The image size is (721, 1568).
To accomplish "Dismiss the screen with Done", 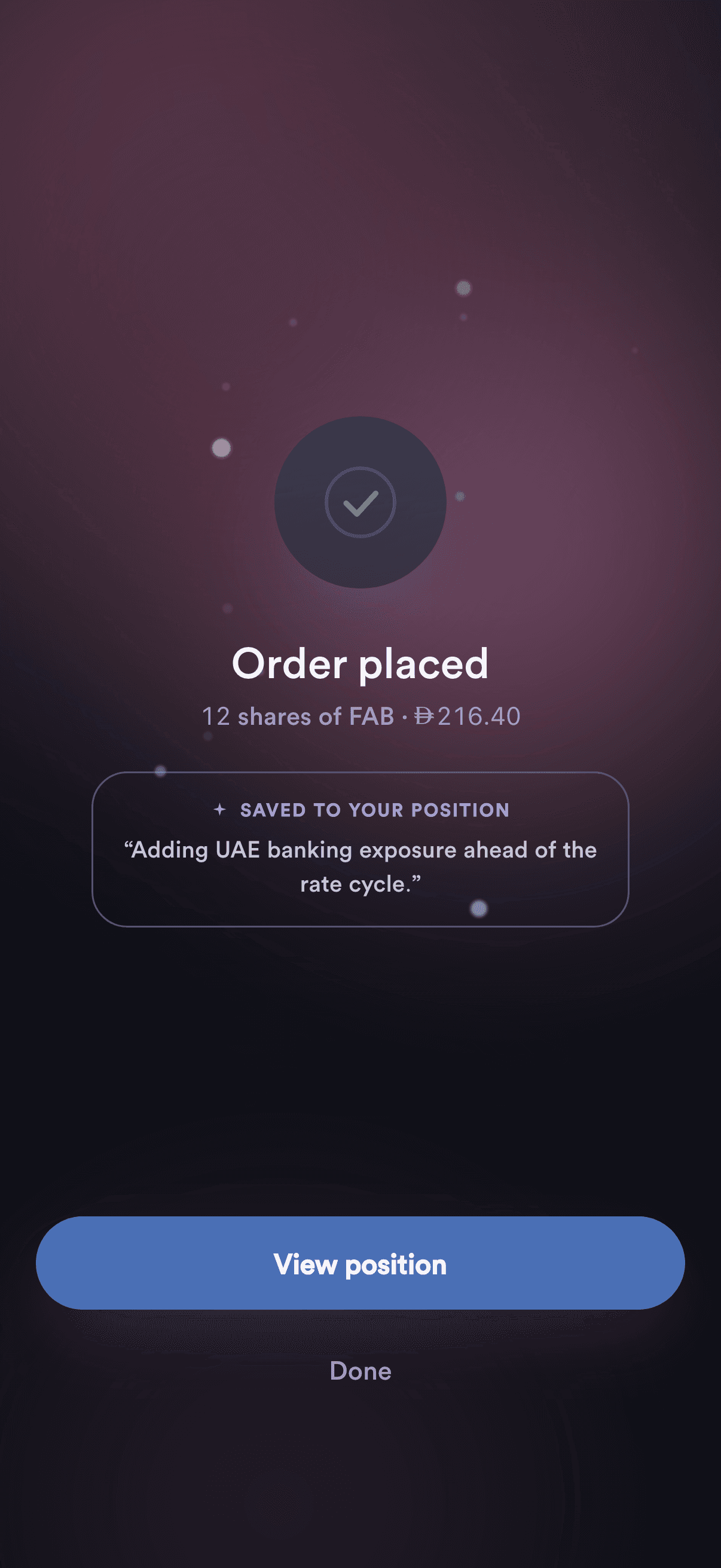I will (360, 1371).
